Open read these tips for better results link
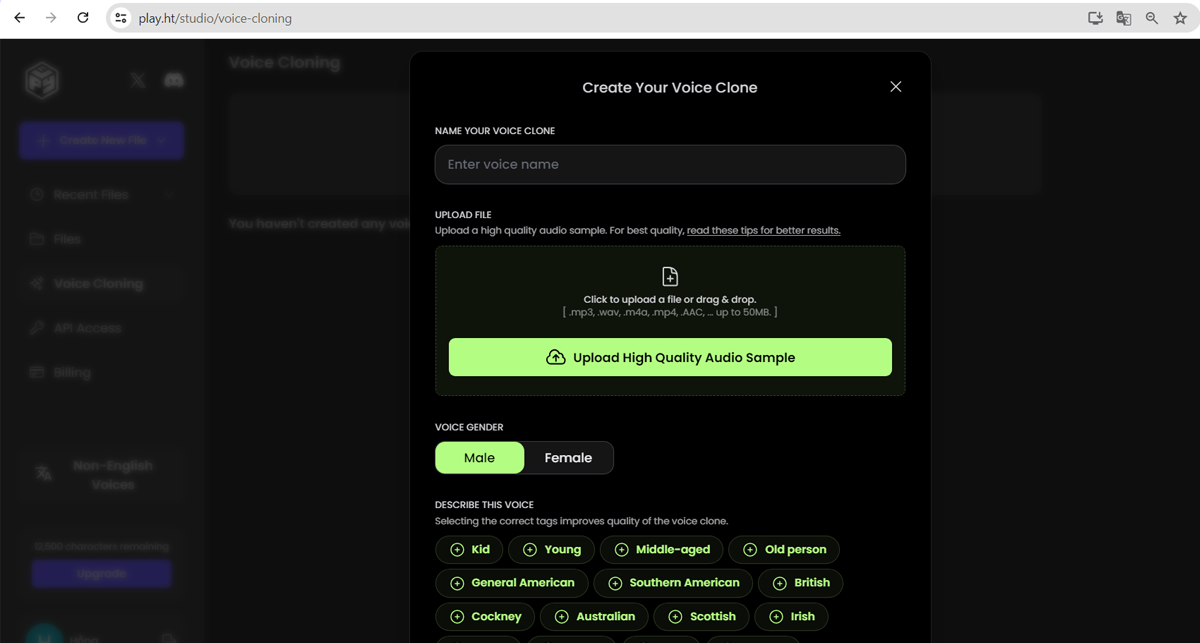Viewport: 1200px width, 643px height. [x=763, y=231]
